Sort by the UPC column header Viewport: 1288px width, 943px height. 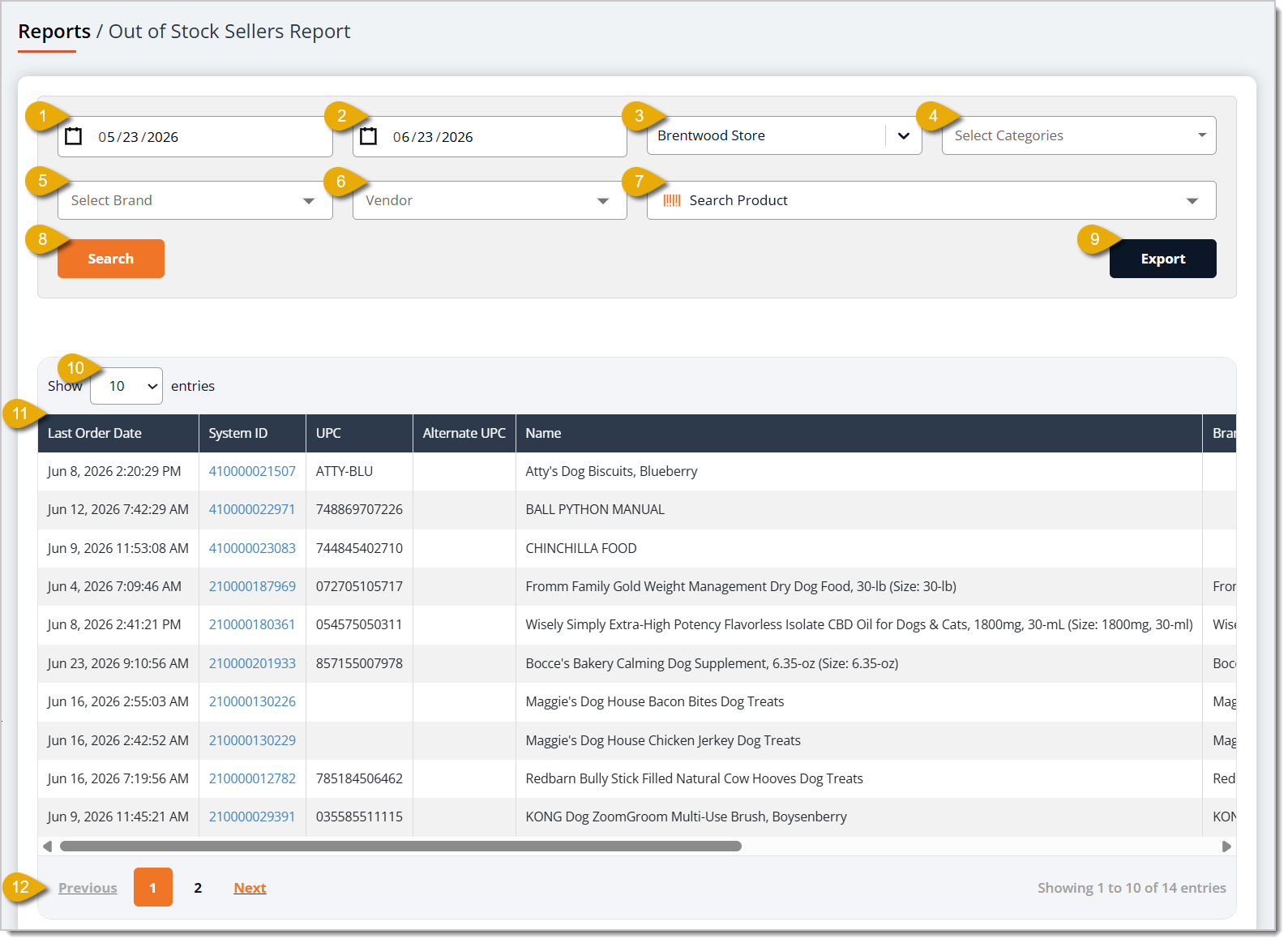tap(359, 433)
